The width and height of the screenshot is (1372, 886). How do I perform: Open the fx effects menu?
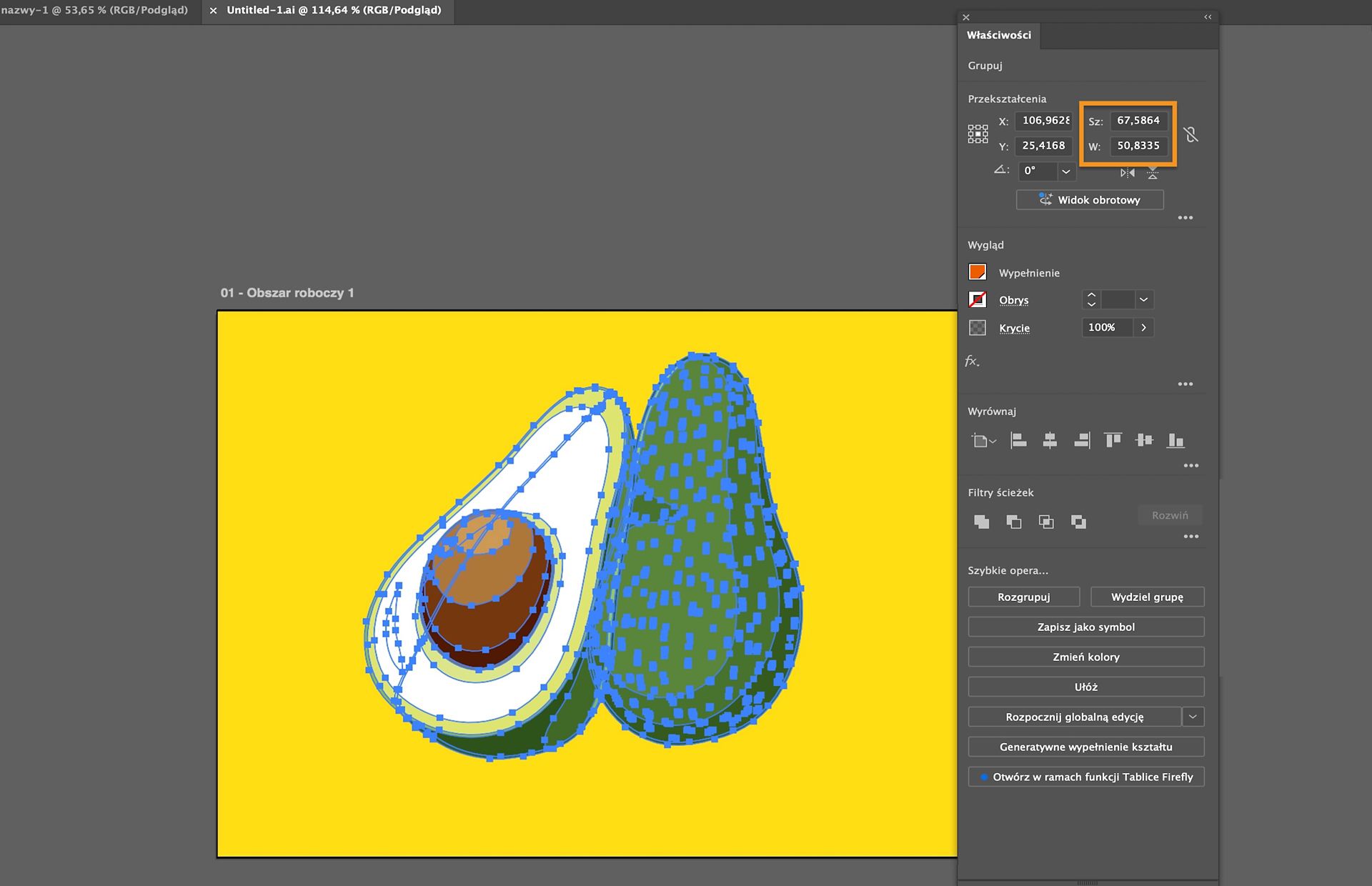point(972,362)
